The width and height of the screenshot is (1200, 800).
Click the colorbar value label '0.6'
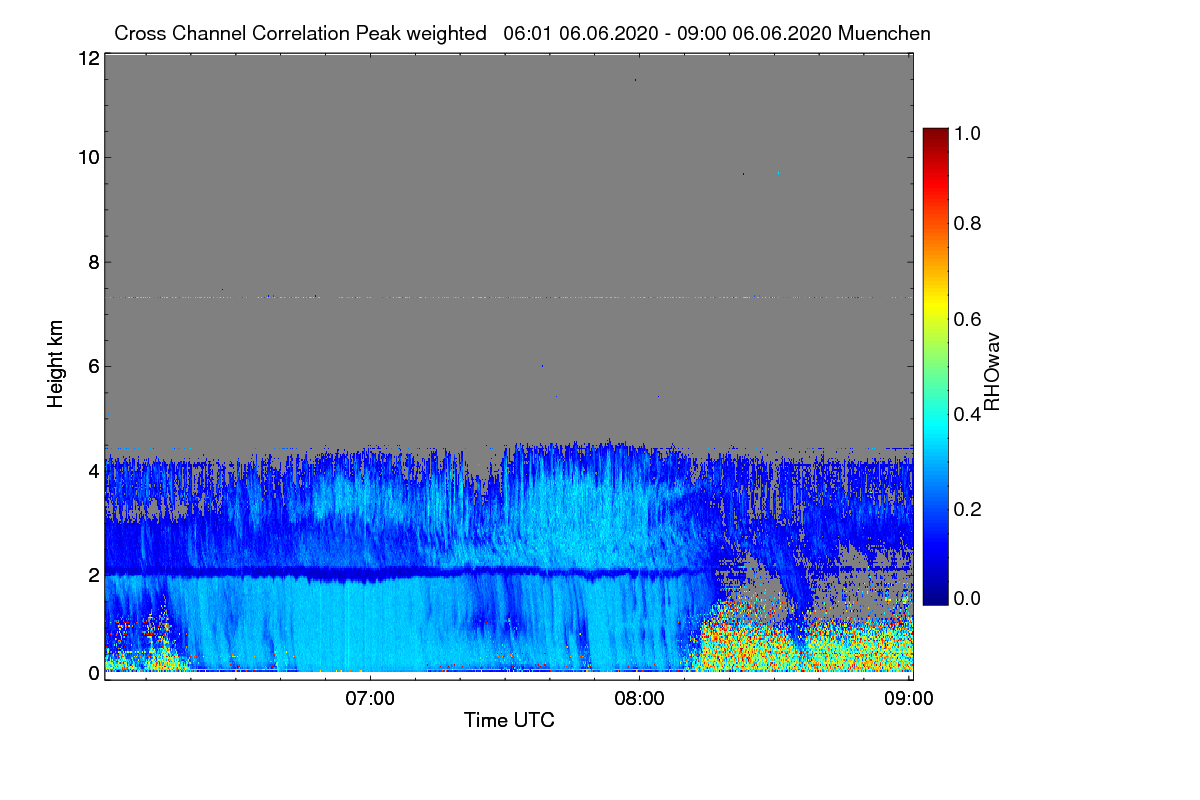pyautogui.click(x=967, y=319)
